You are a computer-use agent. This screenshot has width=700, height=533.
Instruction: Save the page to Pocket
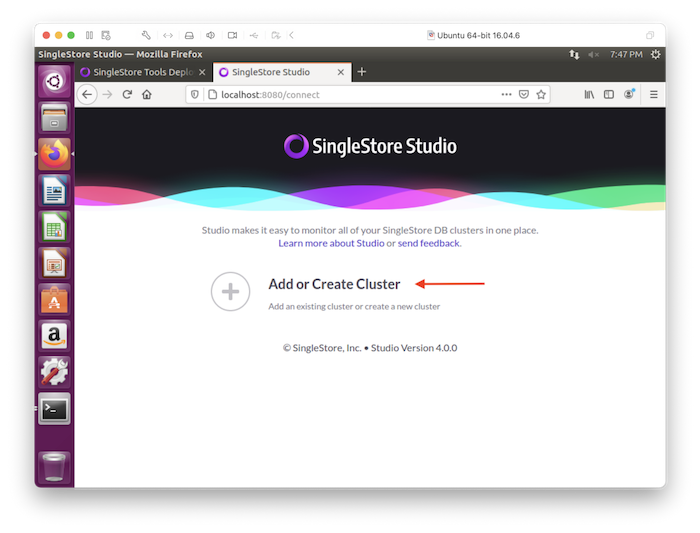click(524, 95)
